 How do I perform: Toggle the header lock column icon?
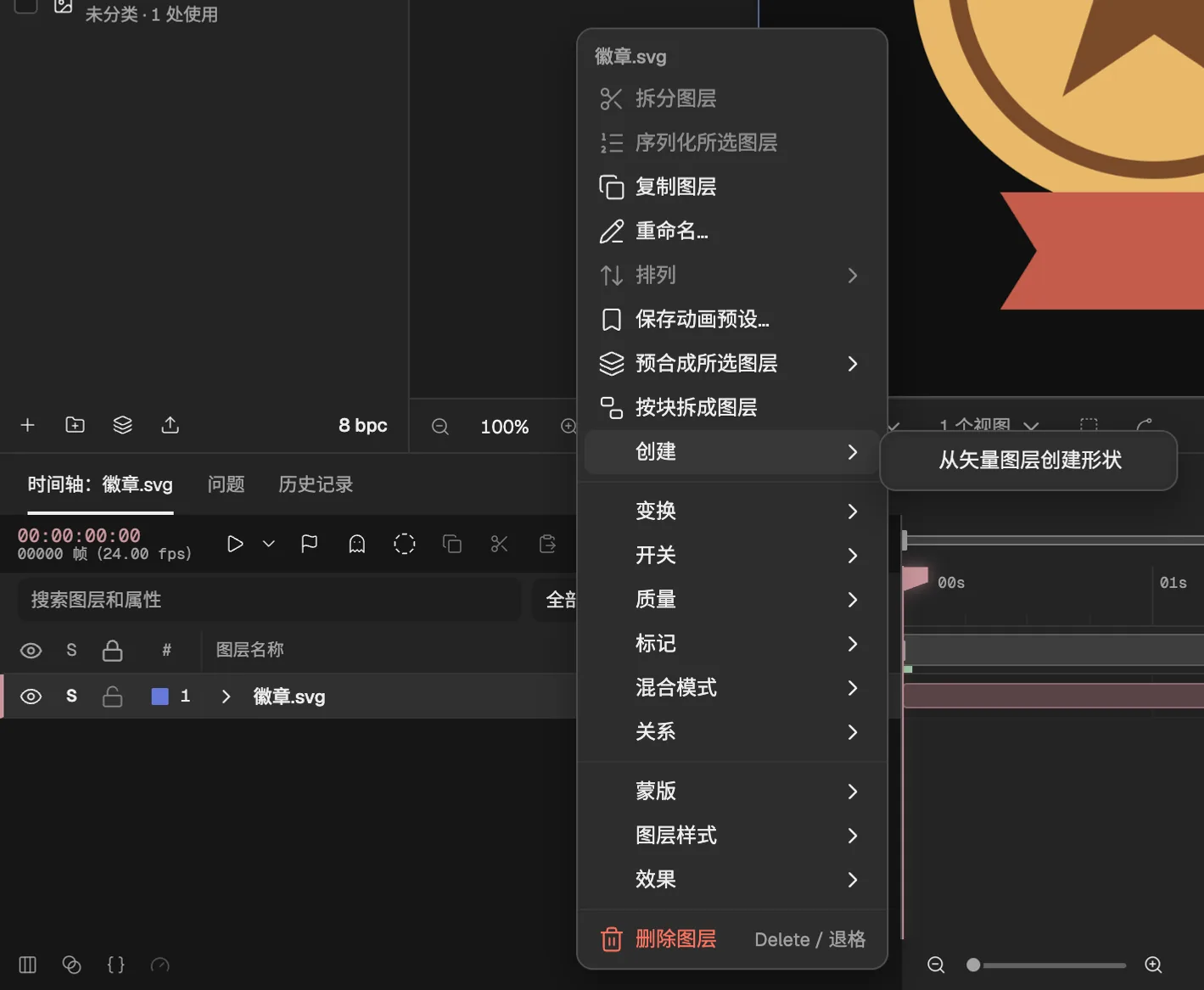pos(112,651)
